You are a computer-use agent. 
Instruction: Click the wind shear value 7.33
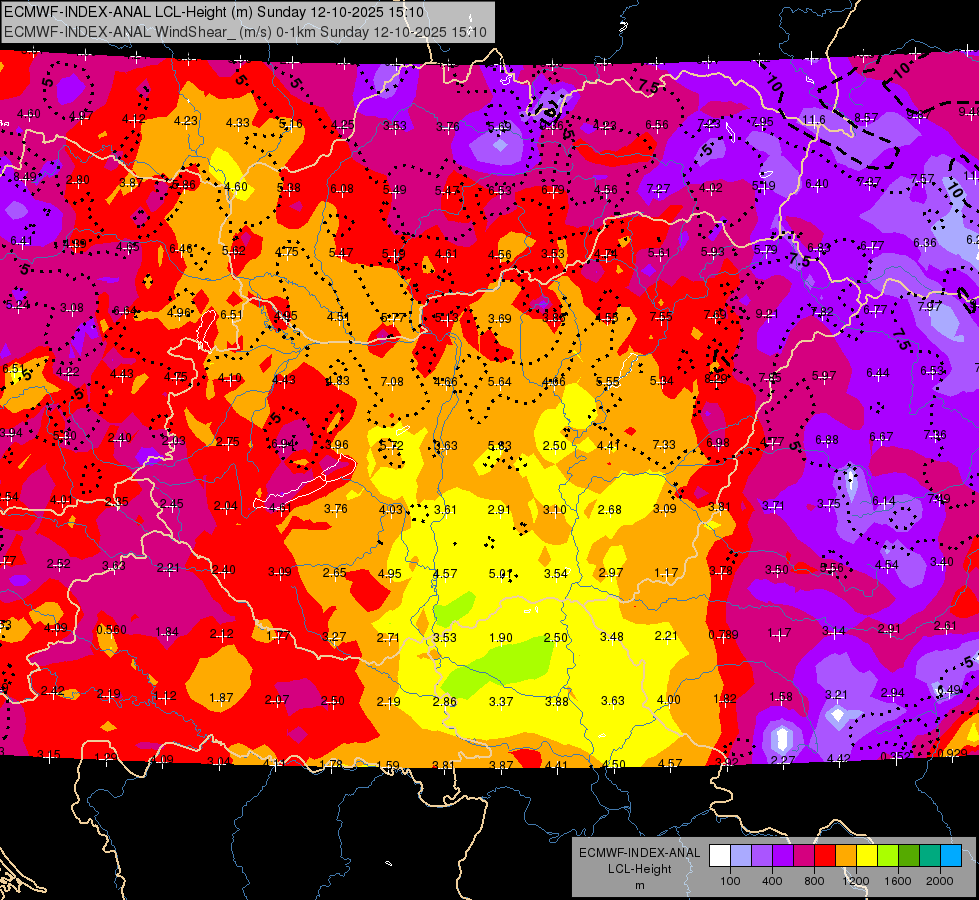click(x=664, y=445)
